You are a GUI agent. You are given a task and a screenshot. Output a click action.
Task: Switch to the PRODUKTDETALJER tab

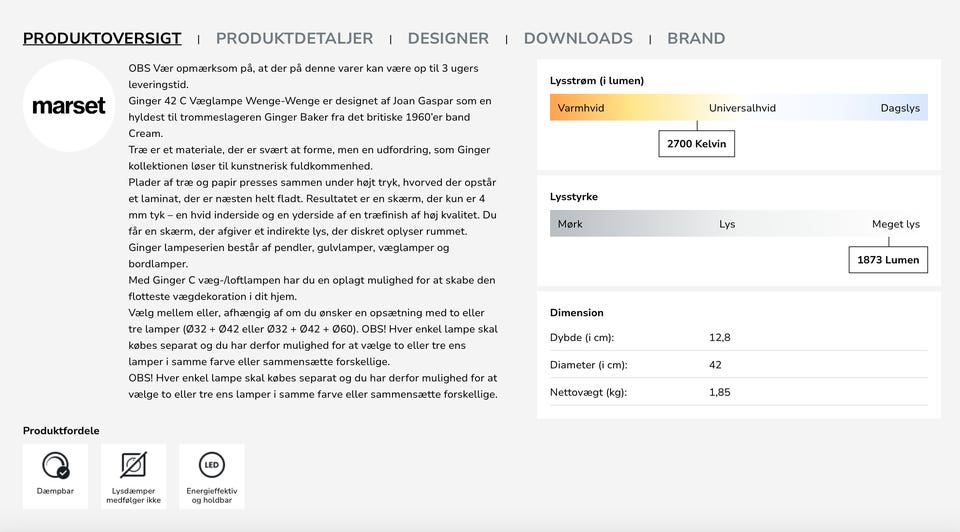294,39
